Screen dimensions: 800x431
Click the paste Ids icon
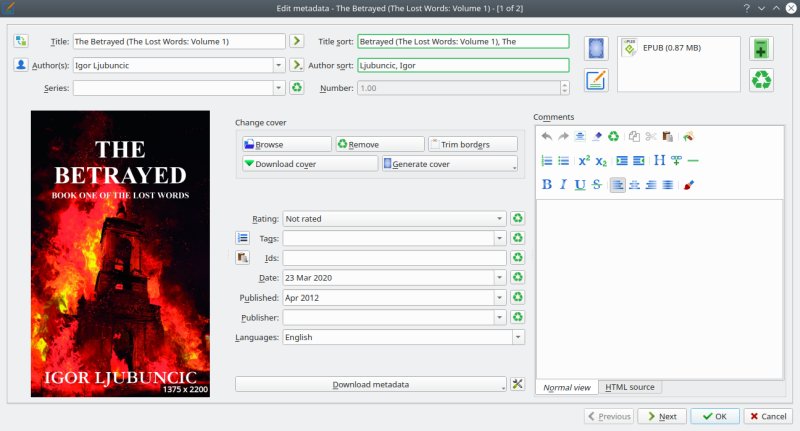243,258
